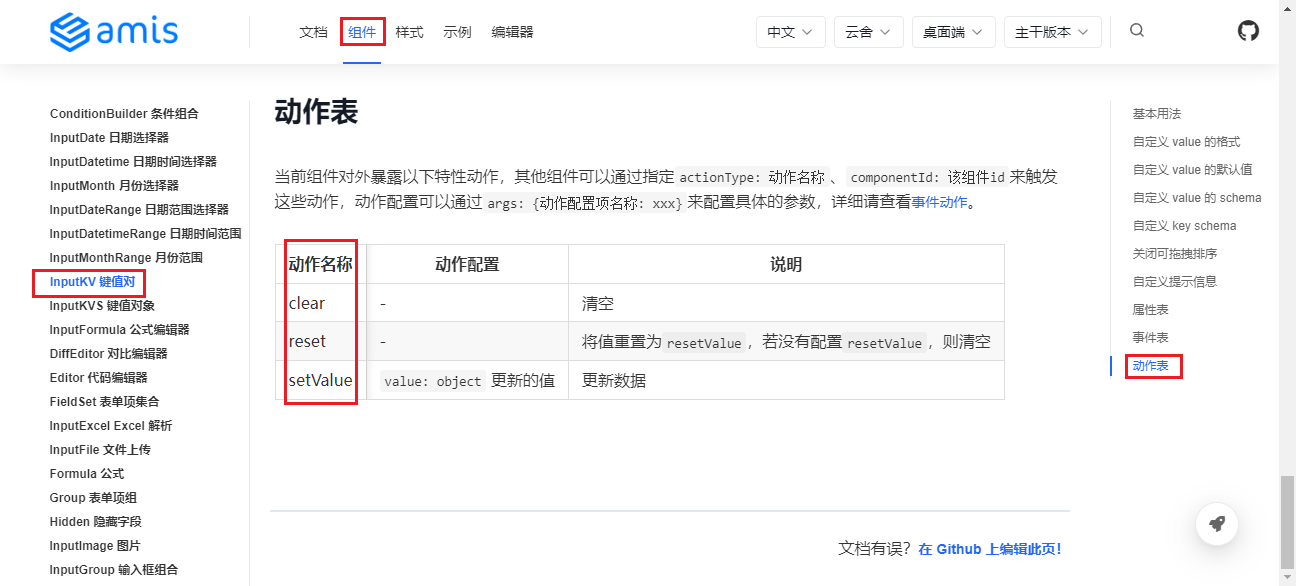
Task: Go to 基本用法 in page outline
Action: click(1156, 114)
